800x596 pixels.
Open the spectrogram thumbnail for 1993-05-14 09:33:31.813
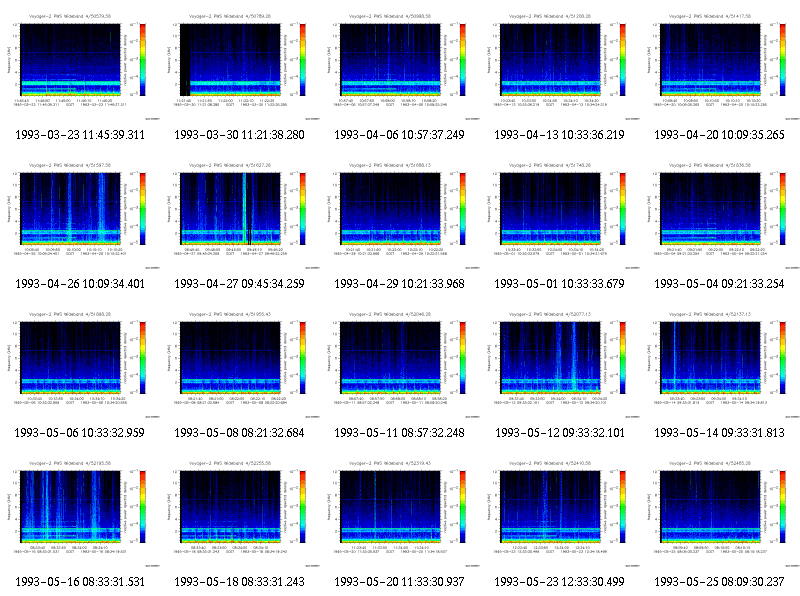[x=720, y=364]
